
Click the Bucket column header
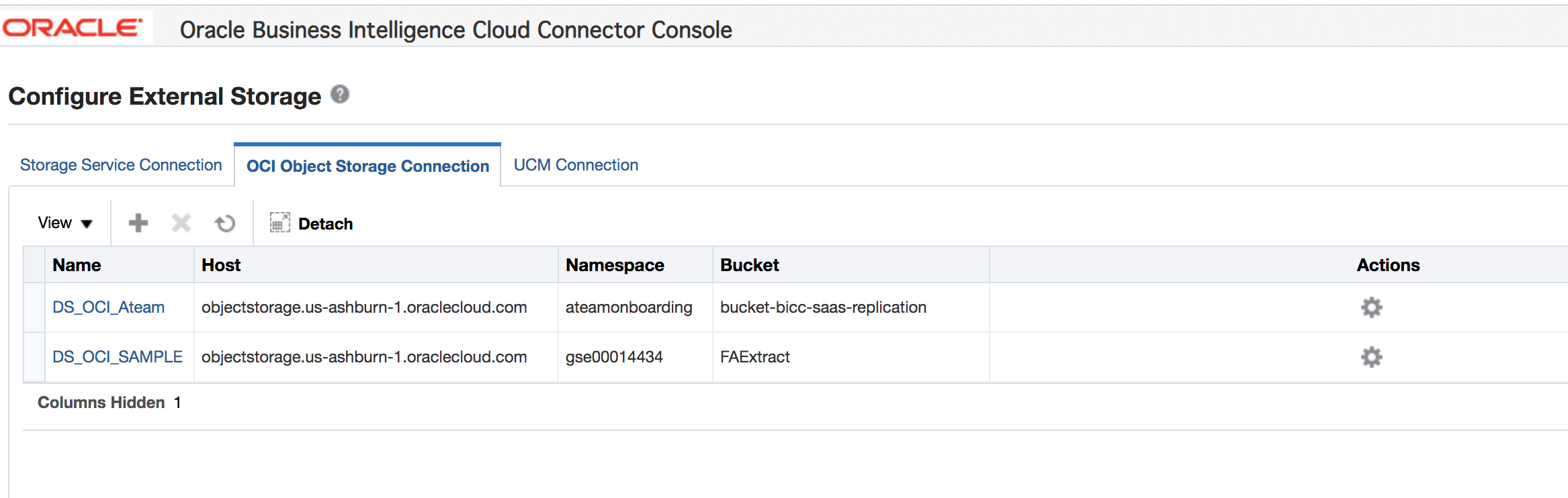749,265
